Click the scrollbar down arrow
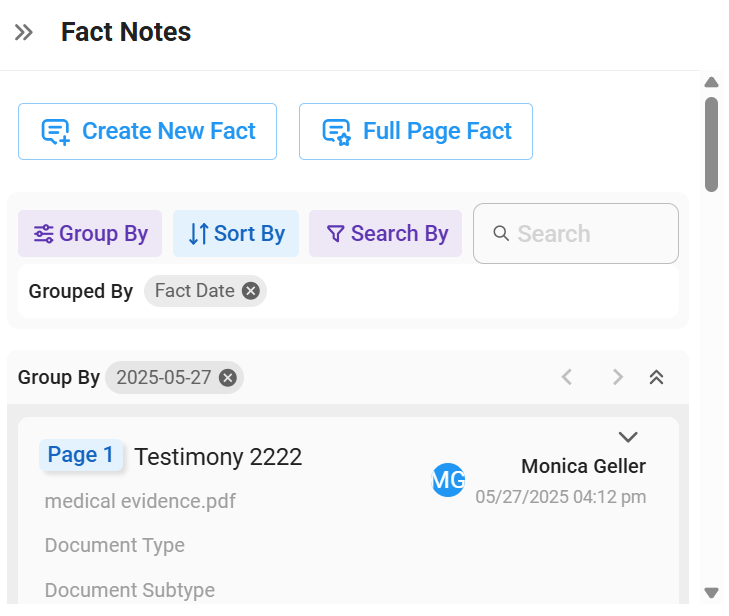 tap(711, 593)
